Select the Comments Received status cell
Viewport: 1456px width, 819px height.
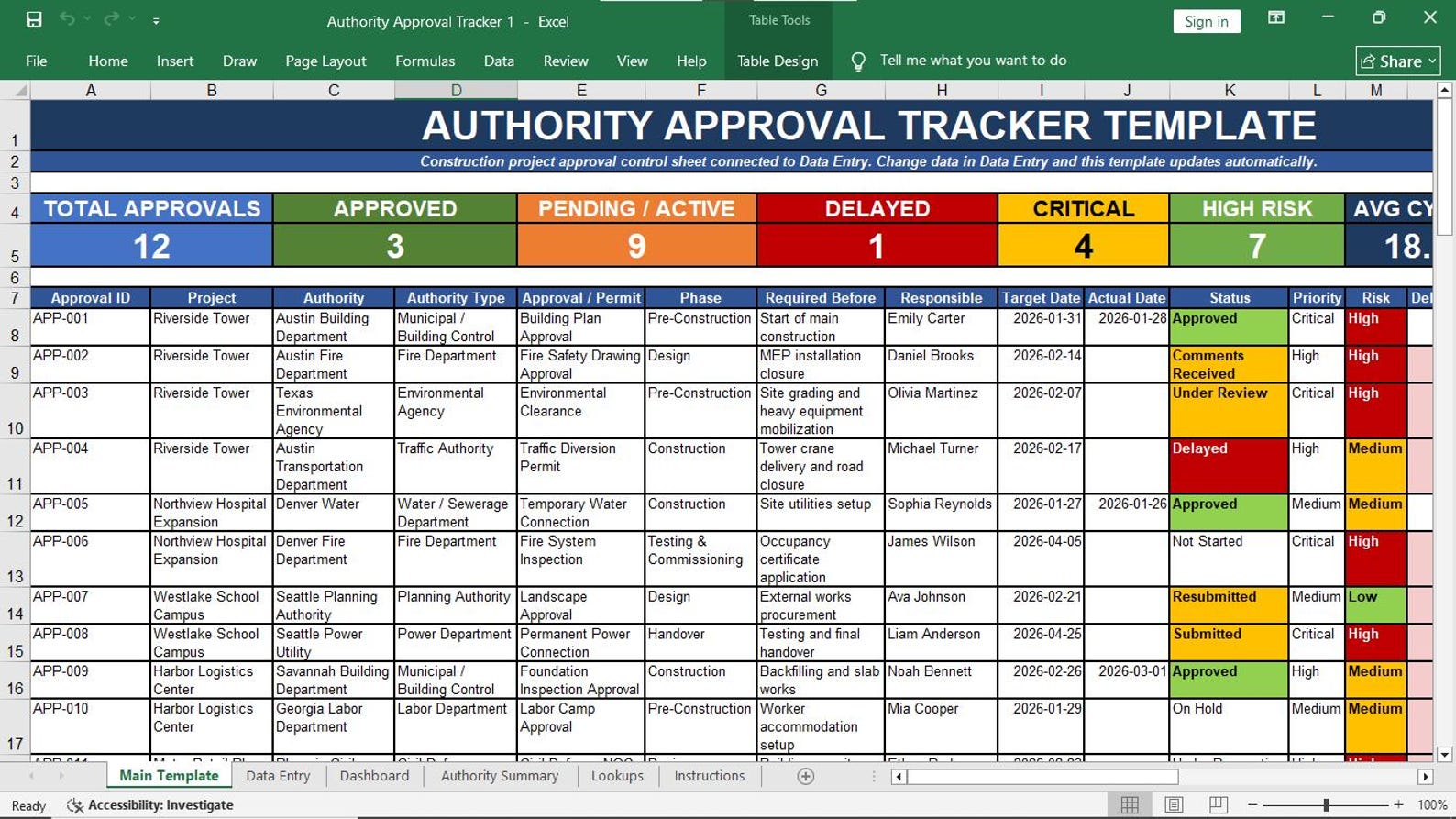pos(1230,364)
